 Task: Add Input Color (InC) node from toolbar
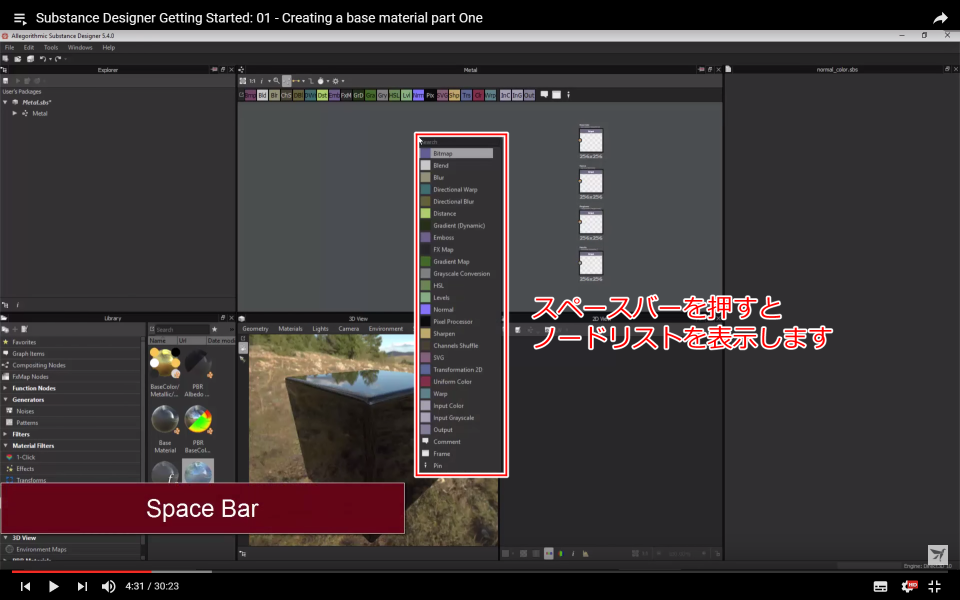(505, 96)
